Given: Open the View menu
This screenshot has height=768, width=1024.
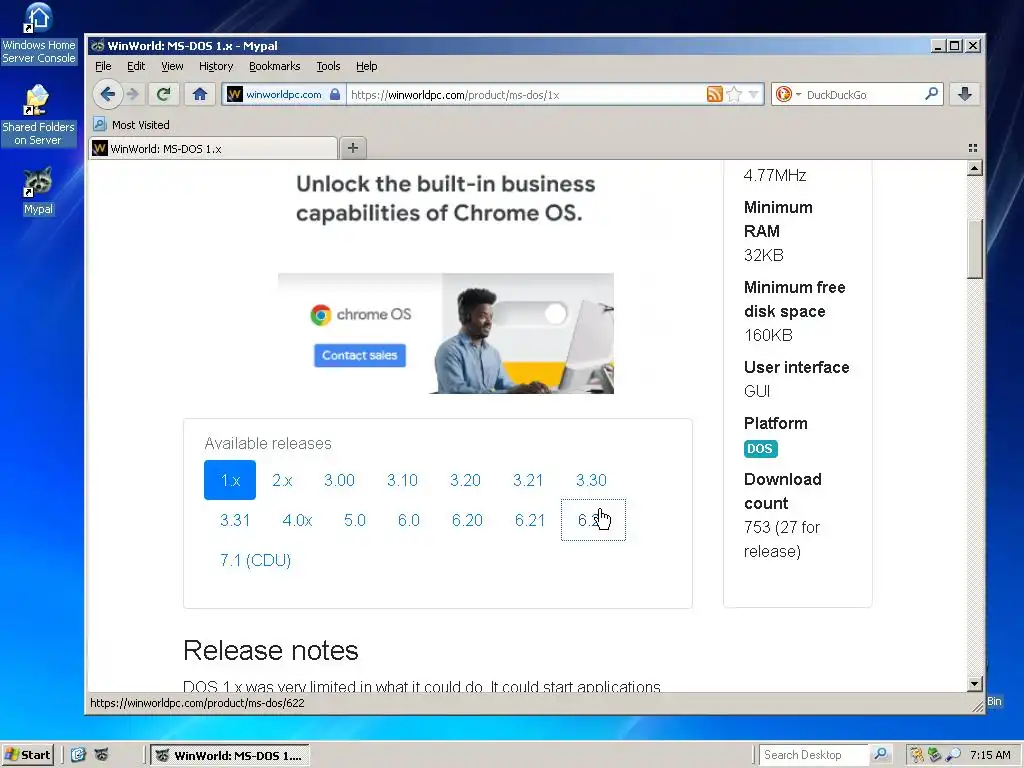Looking at the screenshot, I should click(x=172, y=66).
